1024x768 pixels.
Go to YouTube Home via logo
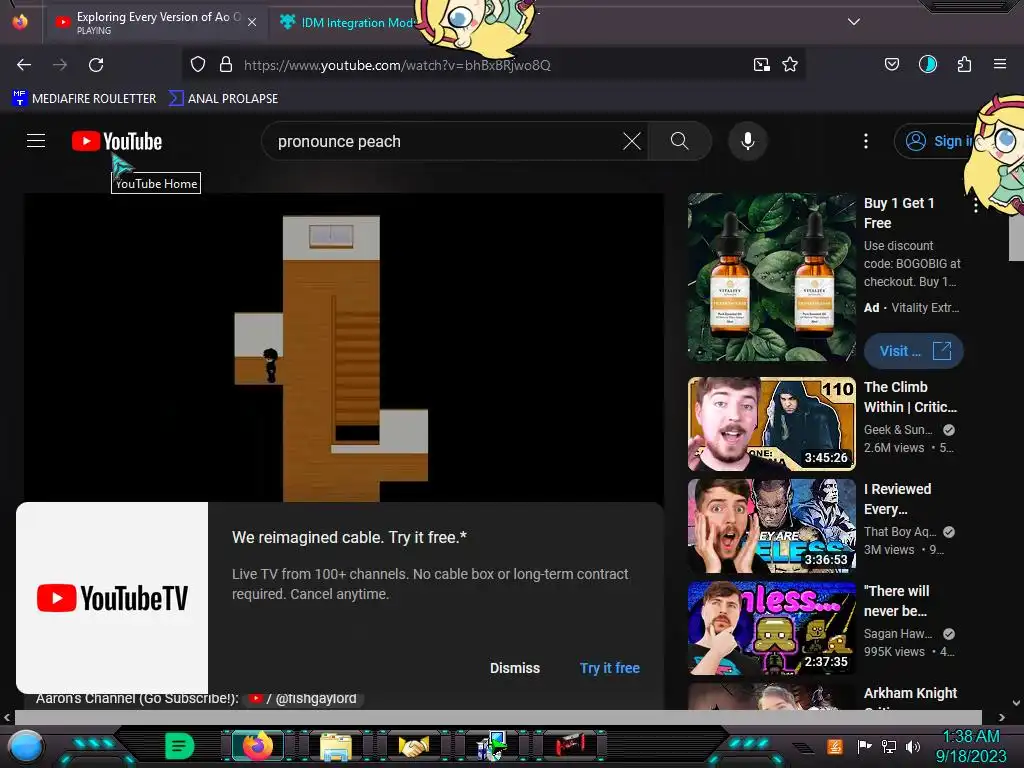coord(117,141)
